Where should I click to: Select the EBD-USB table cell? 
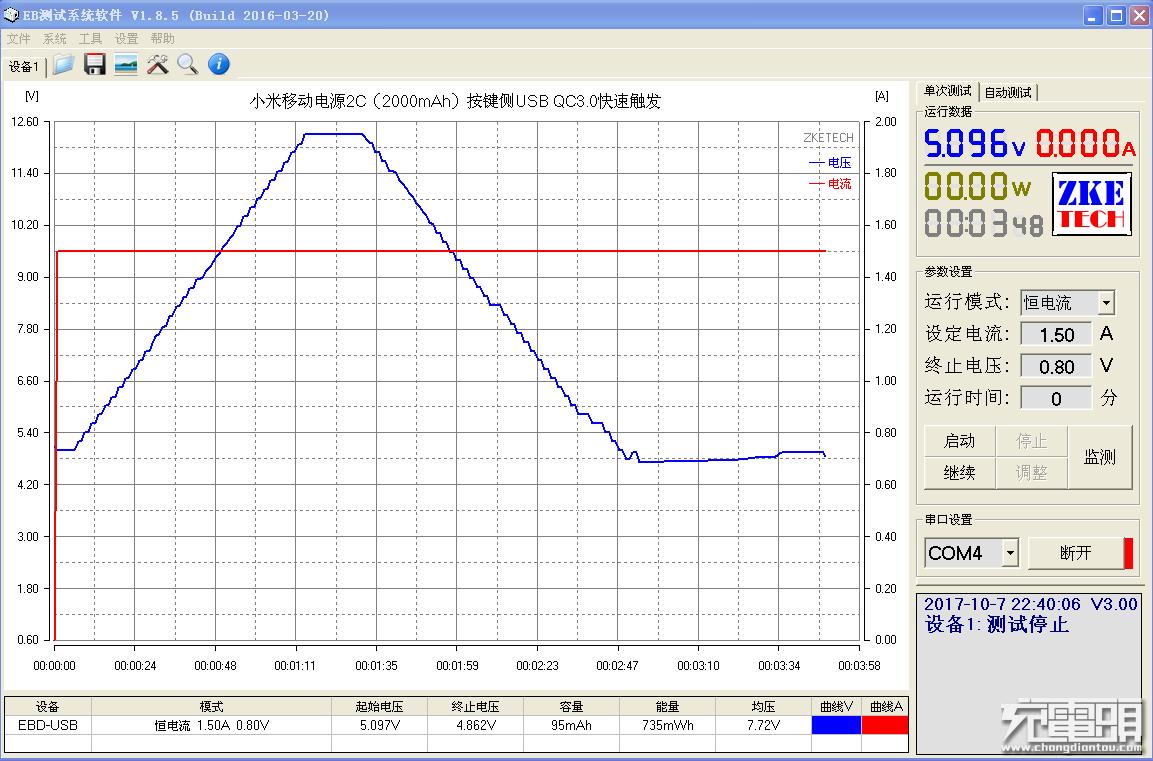tap(48, 725)
